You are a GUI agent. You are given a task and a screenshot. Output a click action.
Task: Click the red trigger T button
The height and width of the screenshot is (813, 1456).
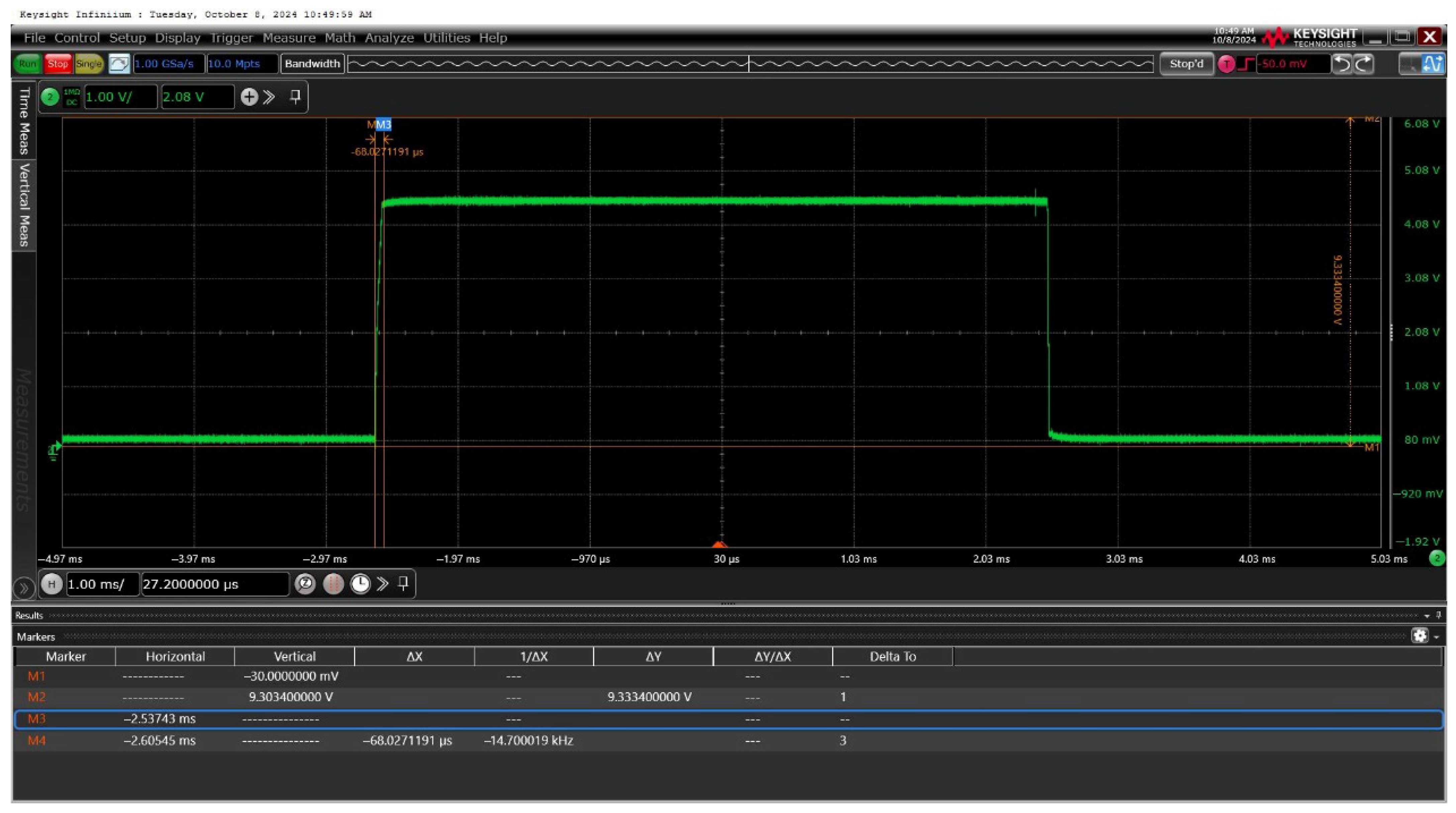1226,64
